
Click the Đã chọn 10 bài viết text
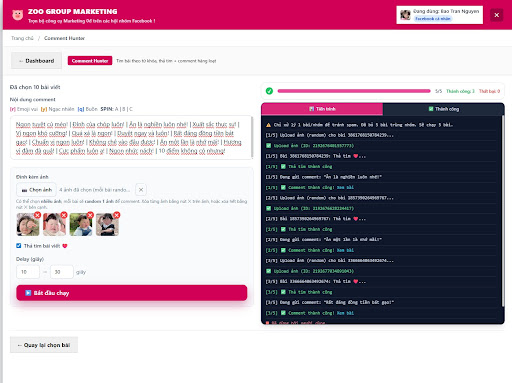click(x=35, y=87)
